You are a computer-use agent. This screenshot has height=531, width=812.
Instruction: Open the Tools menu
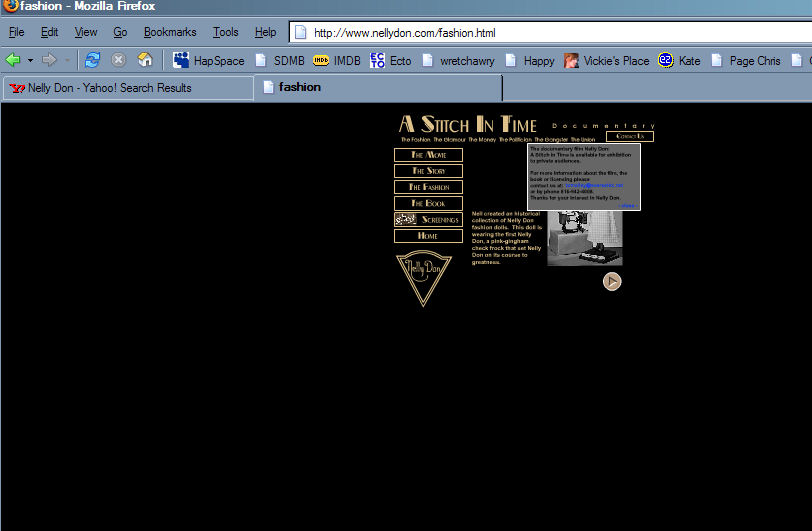pos(225,32)
